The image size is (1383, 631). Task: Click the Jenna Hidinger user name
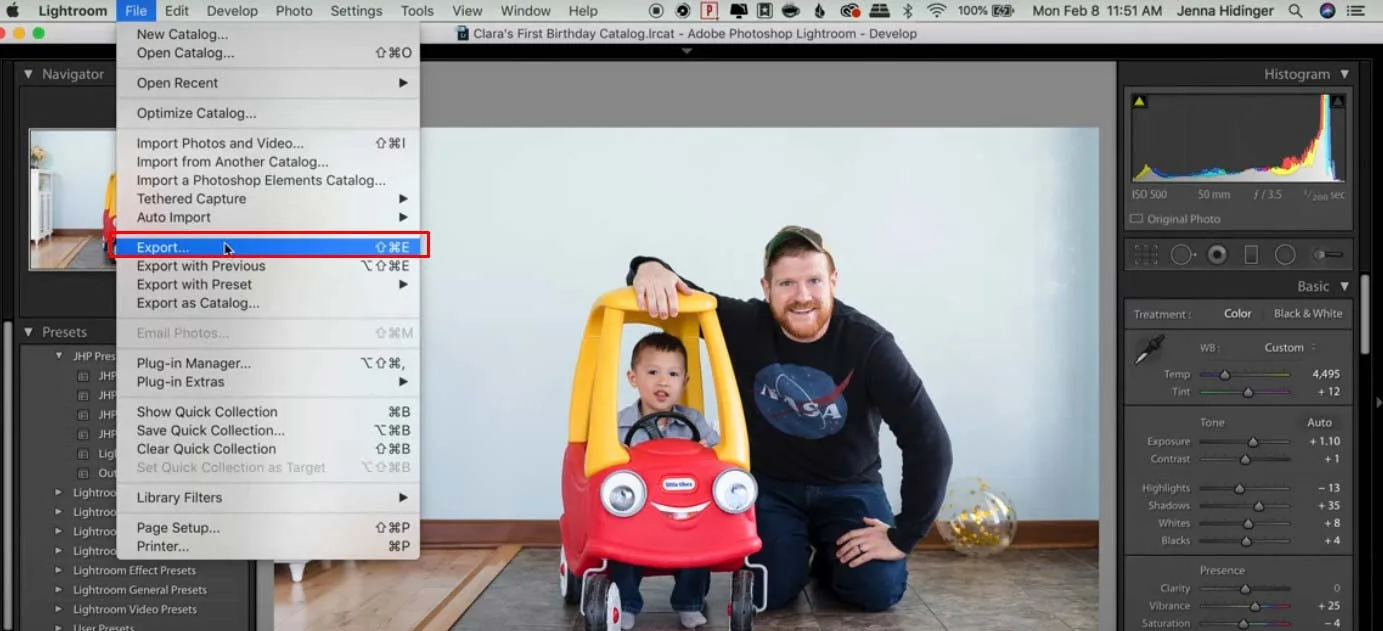pos(1227,11)
